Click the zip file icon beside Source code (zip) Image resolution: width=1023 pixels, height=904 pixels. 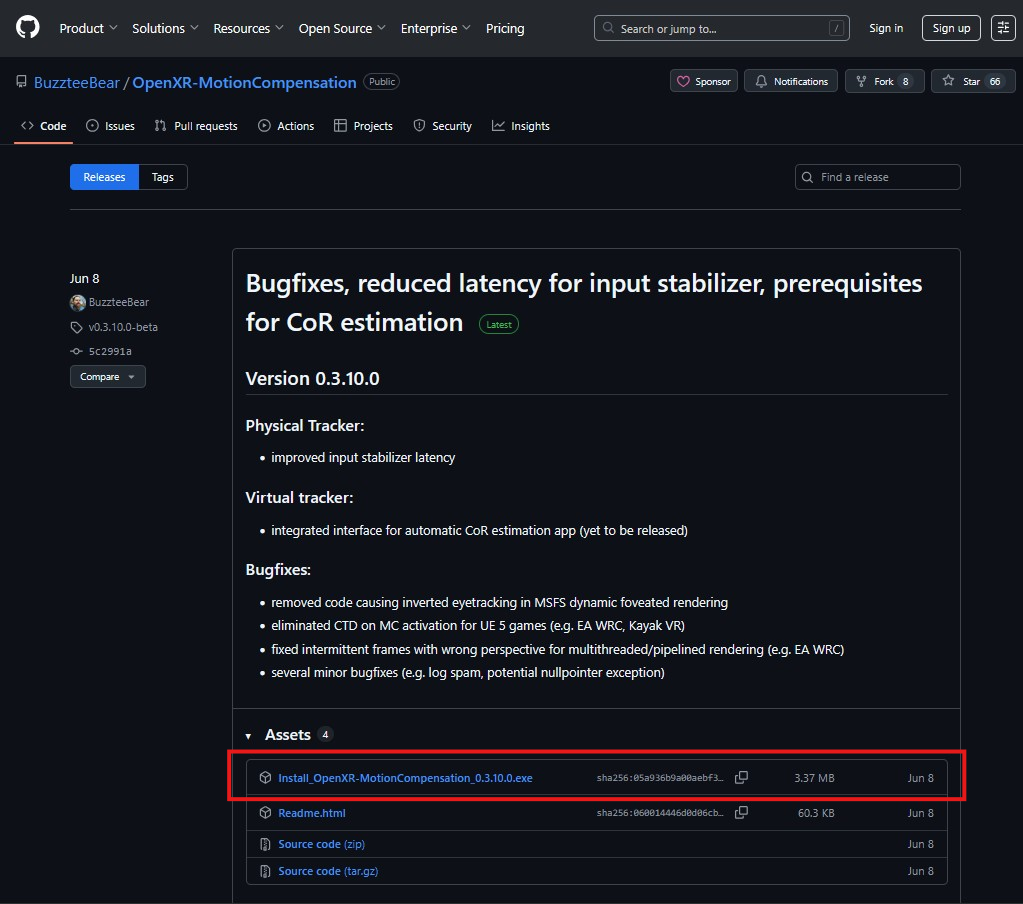(x=265, y=844)
